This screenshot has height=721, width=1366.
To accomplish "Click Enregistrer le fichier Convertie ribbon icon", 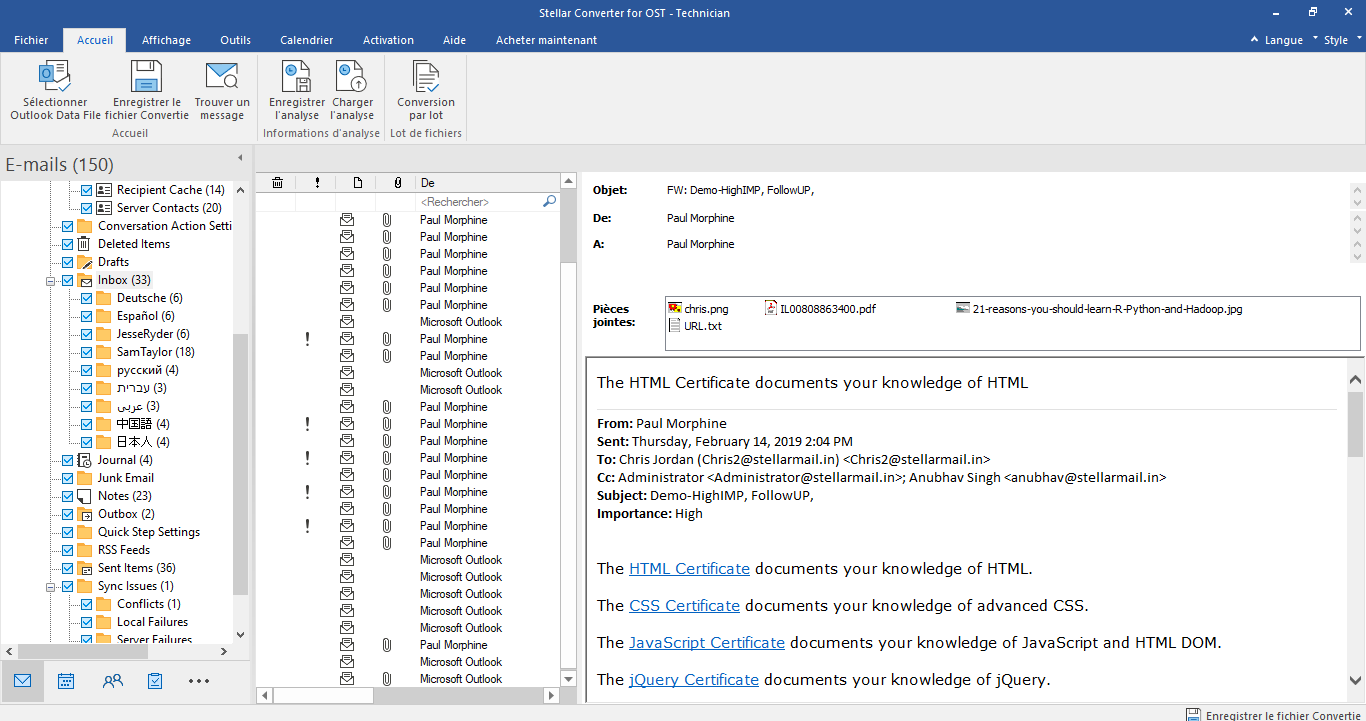I will coord(147,77).
